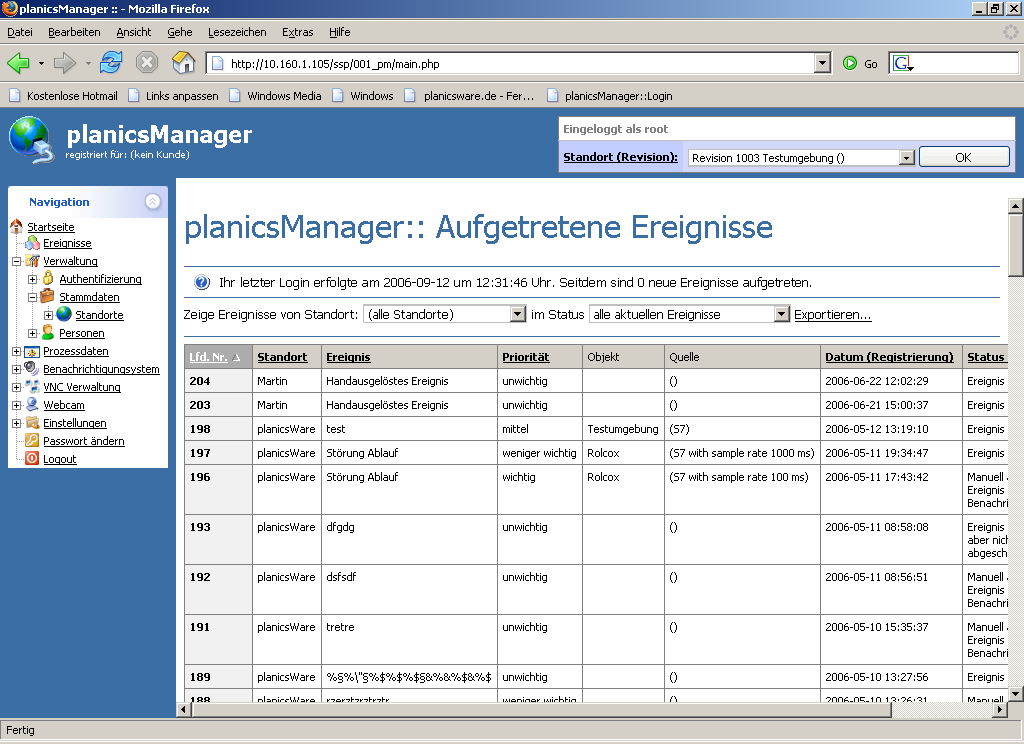Open the alle Standorte filter dropdown
The height and width of the screenshot is (744, 1024).
tap(517, 314)
